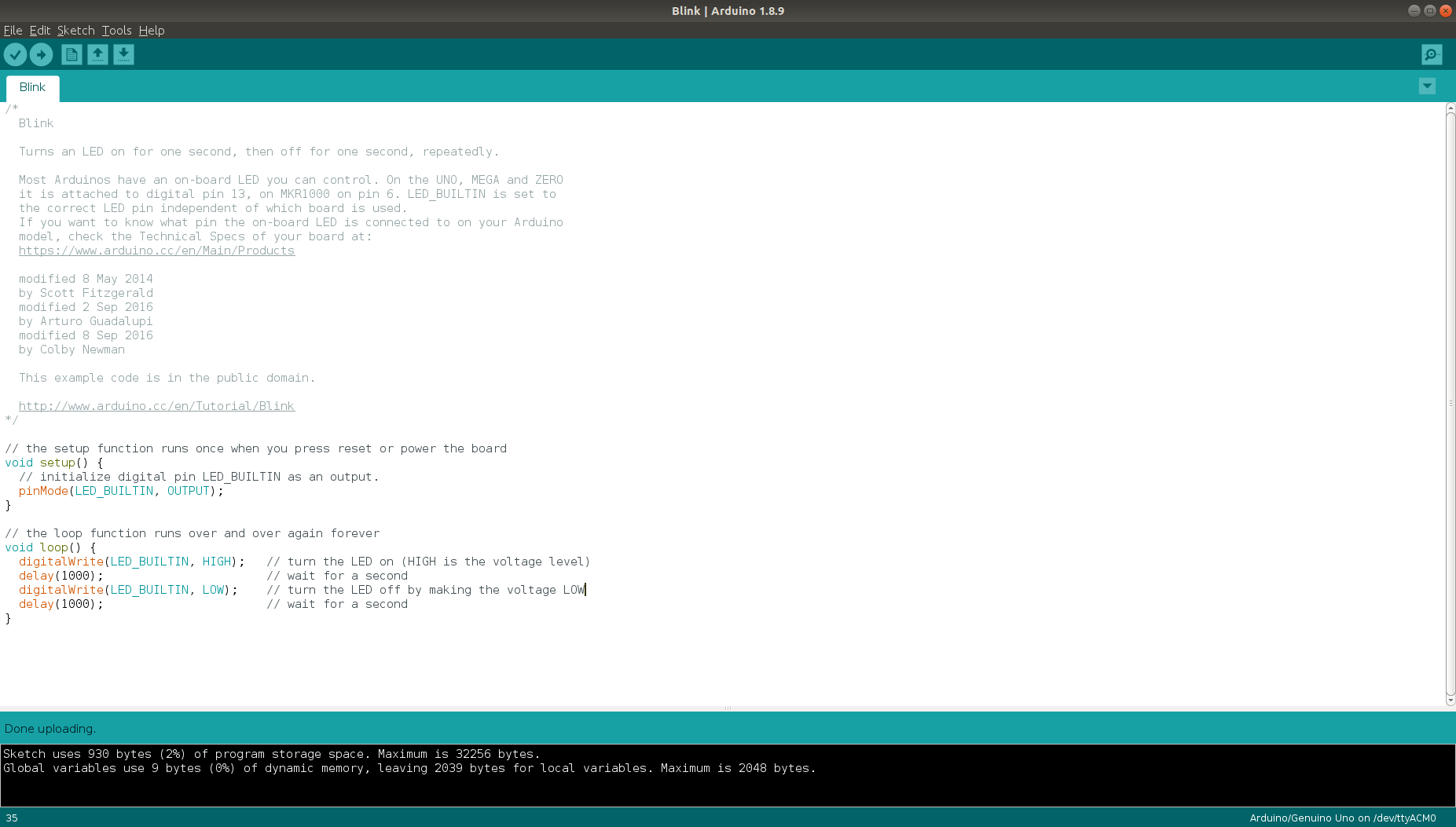Follow the arduino.cc Main/Products link
1456x827 pixels.
156,251
